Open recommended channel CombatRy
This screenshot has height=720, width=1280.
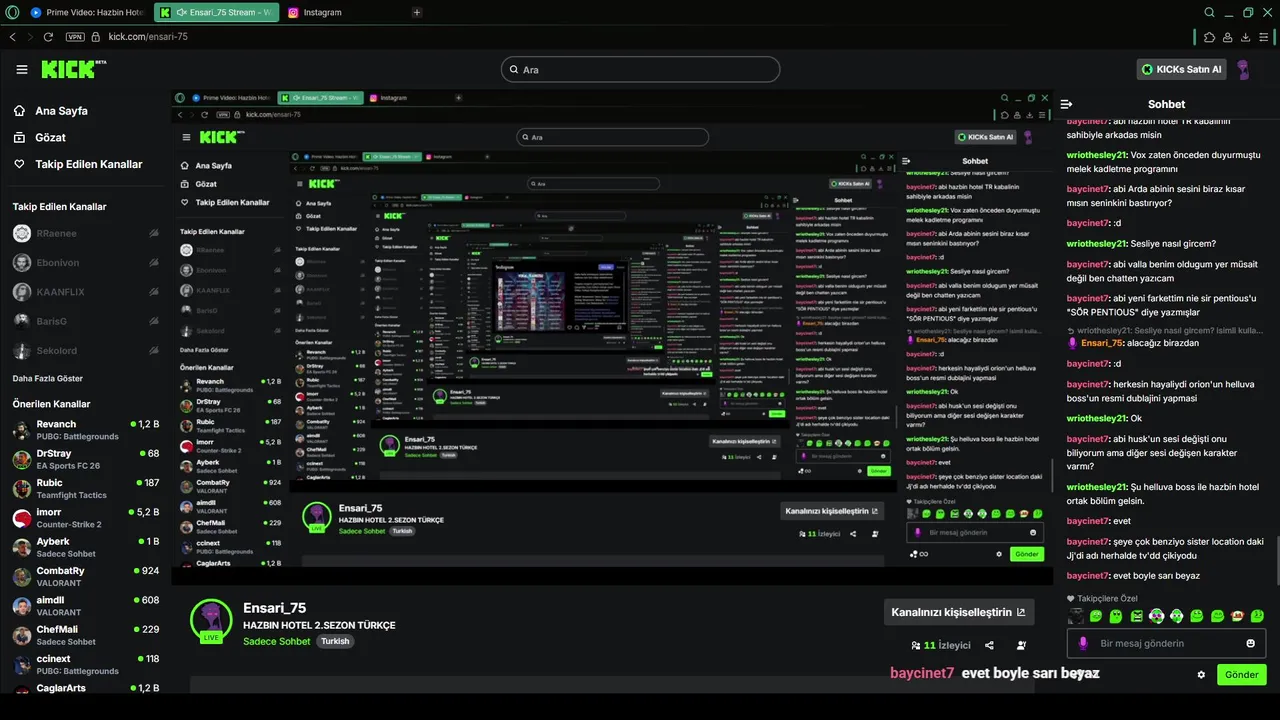[x=84, y=576]
